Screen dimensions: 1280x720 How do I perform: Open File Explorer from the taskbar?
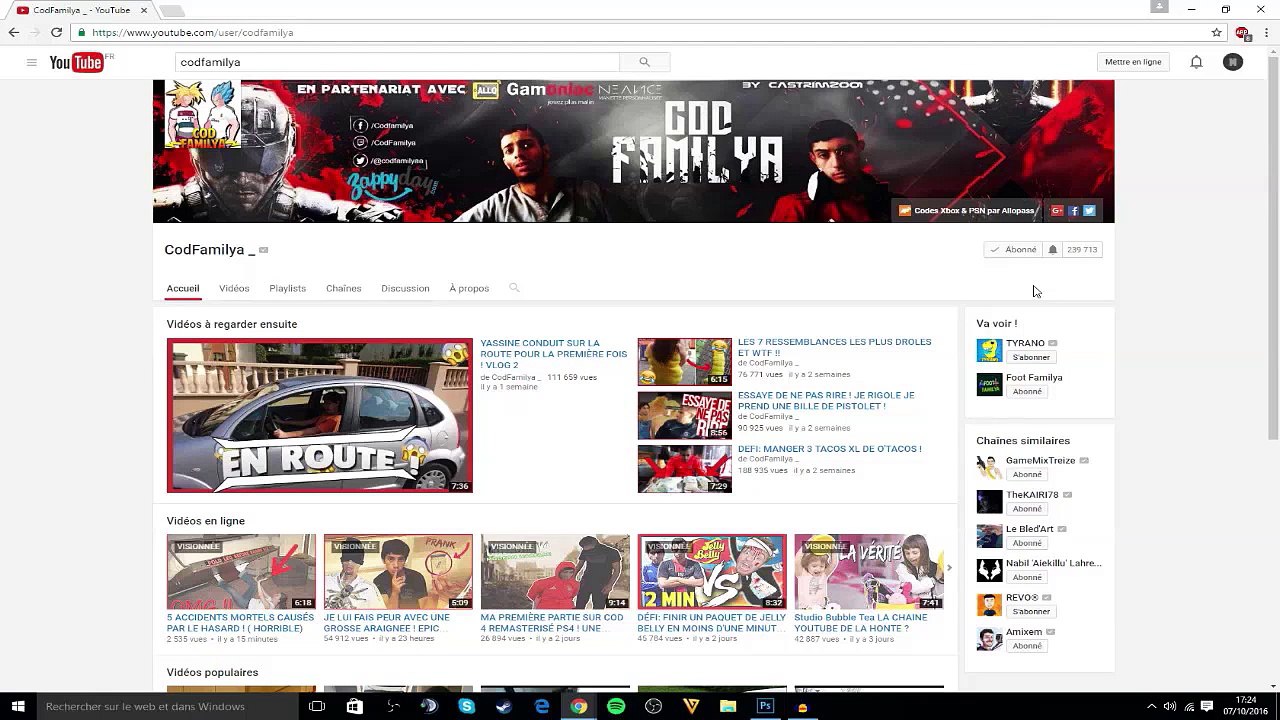[x=728, y=706]
